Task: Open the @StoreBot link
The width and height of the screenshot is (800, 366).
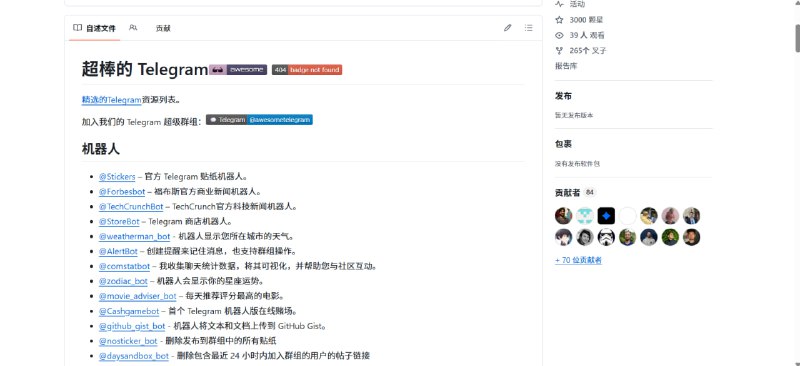Action: (119, 222)
